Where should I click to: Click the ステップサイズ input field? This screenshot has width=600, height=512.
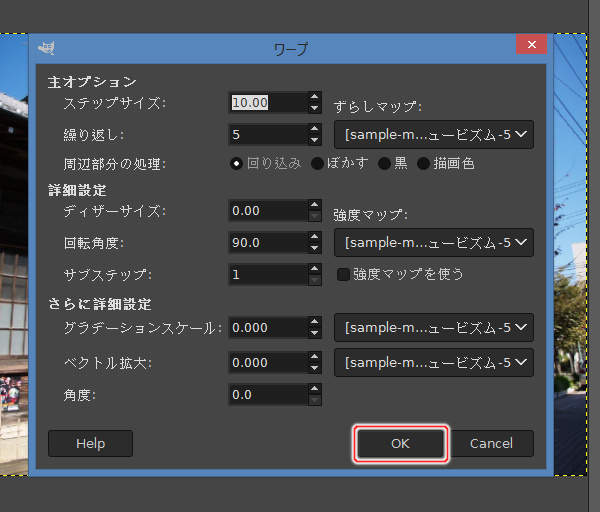(x=269, y=103)
